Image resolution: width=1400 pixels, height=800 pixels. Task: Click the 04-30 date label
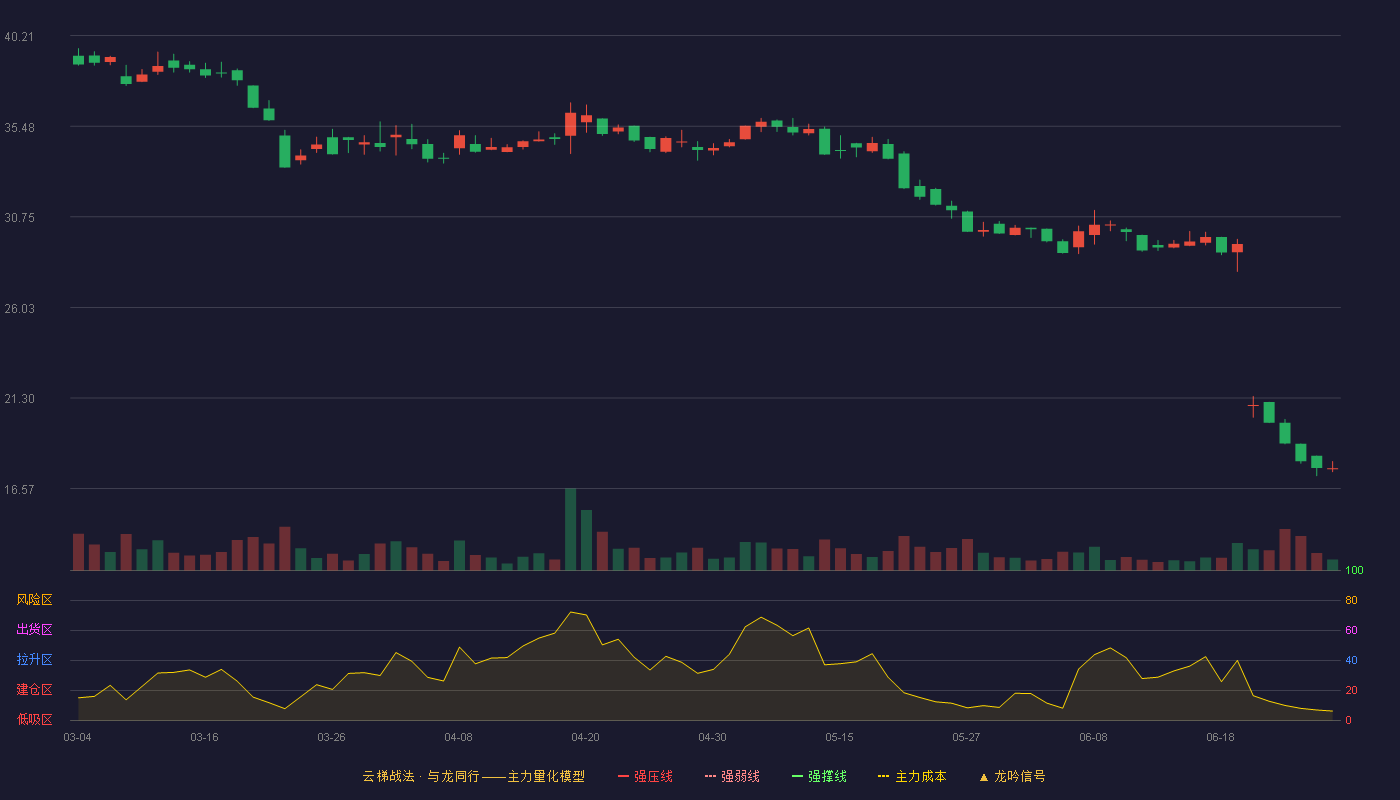712,737
